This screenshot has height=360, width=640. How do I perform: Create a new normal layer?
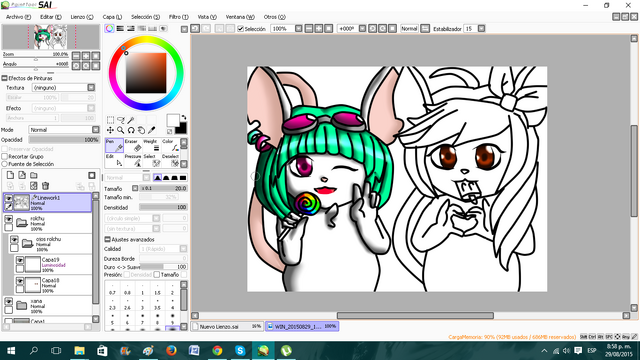(10, 176)
